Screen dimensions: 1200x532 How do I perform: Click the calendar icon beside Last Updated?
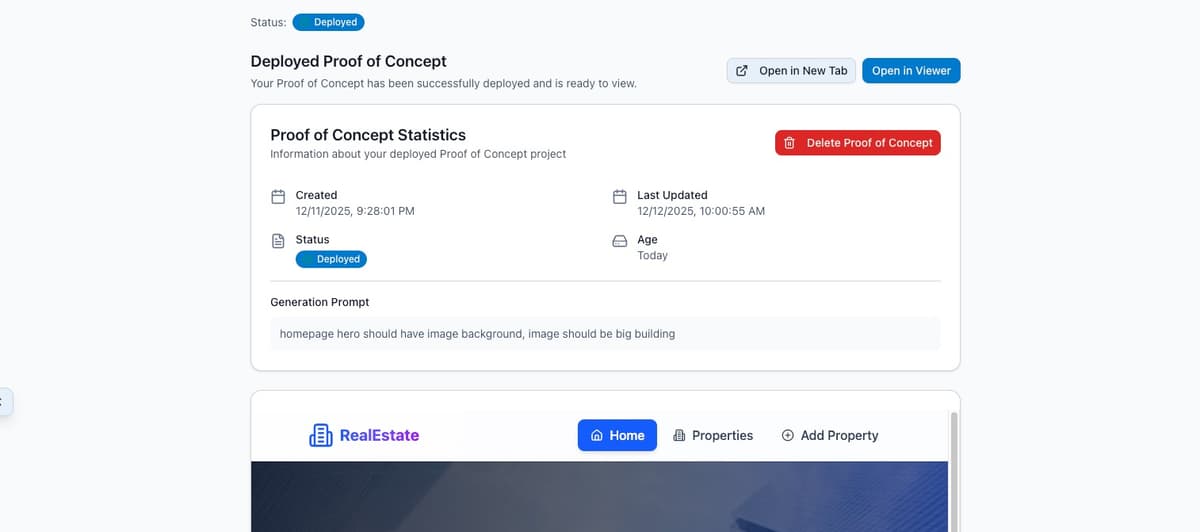(620, 196)
